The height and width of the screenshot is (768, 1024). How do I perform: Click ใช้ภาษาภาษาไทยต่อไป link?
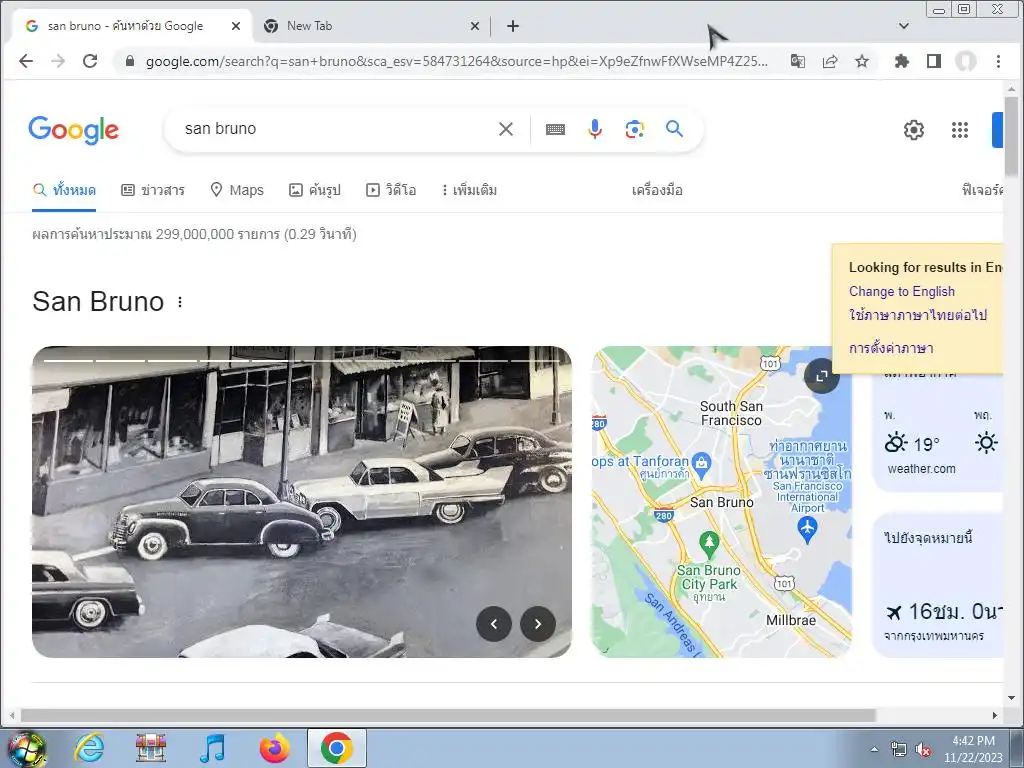pyautogui.click(x=918, y=315)
